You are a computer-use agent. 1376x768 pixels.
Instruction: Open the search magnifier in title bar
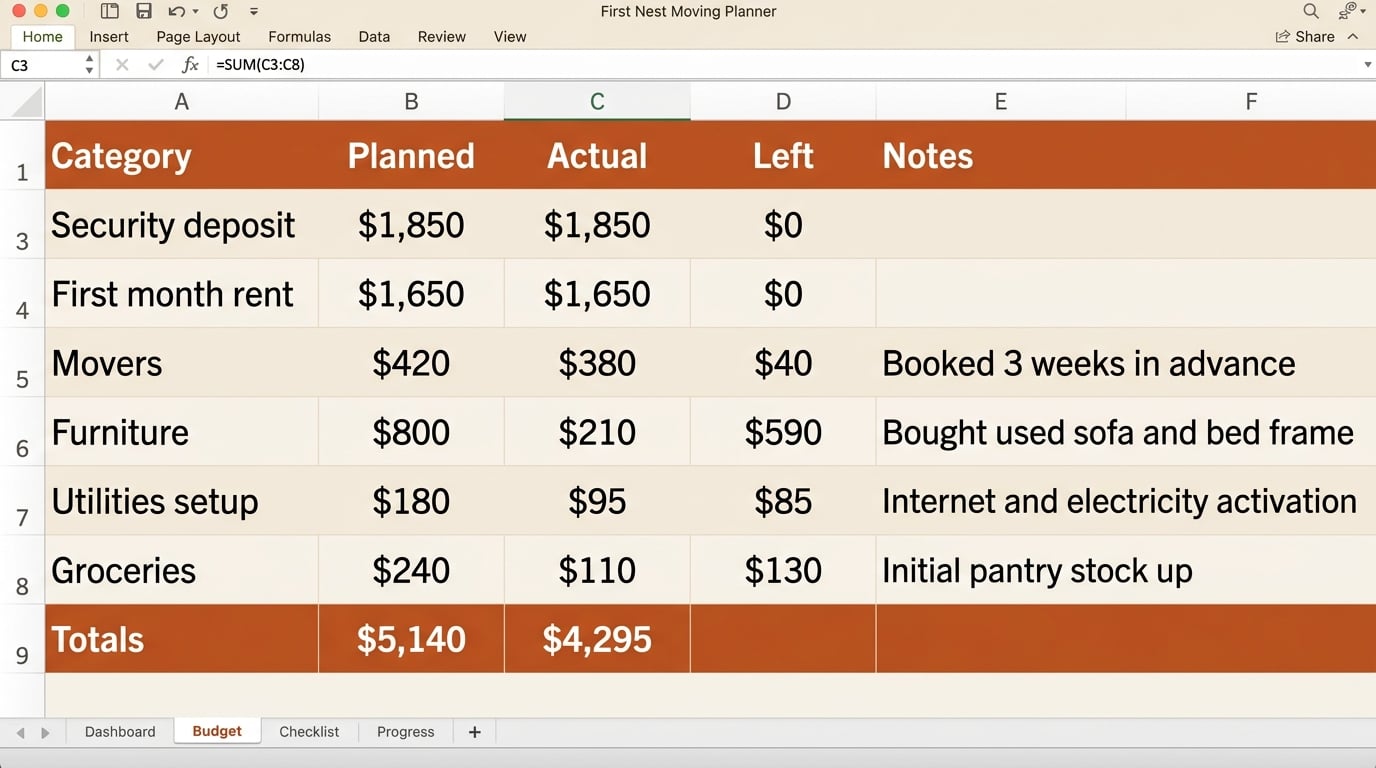pyautogui.click(x=1311, y=11)
